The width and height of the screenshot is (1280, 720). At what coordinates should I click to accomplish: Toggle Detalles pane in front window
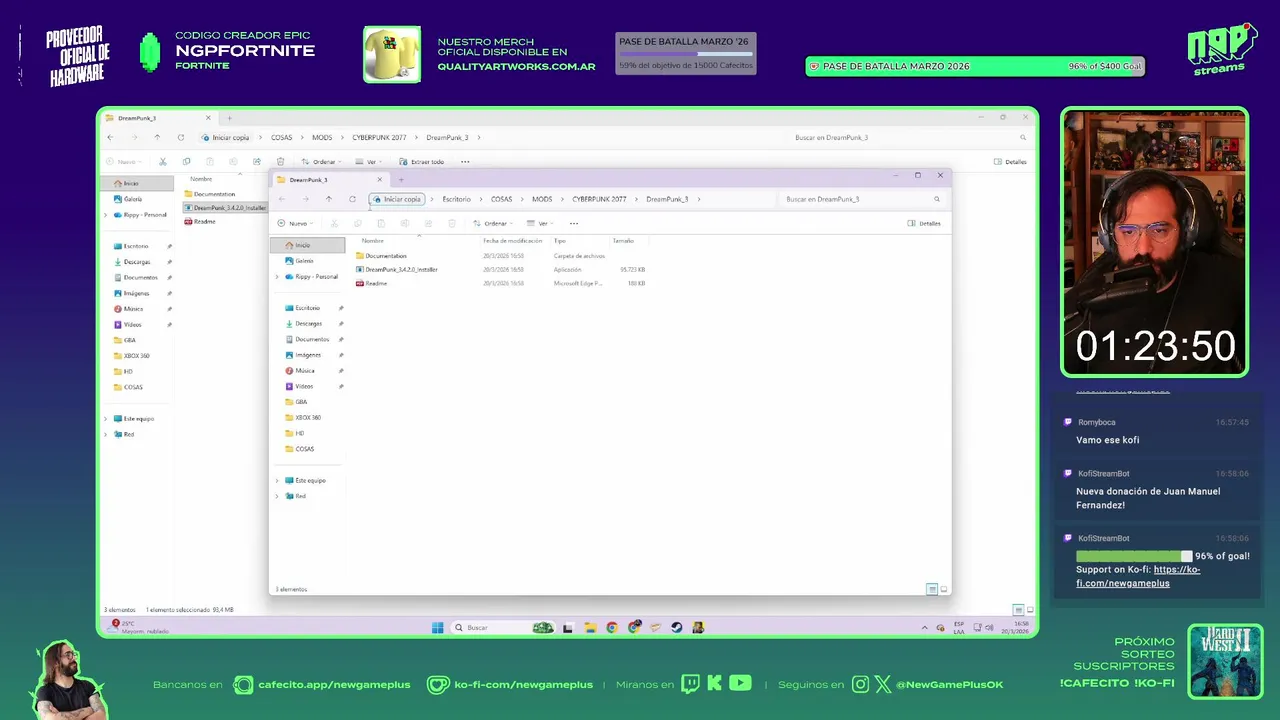point(924,223)
